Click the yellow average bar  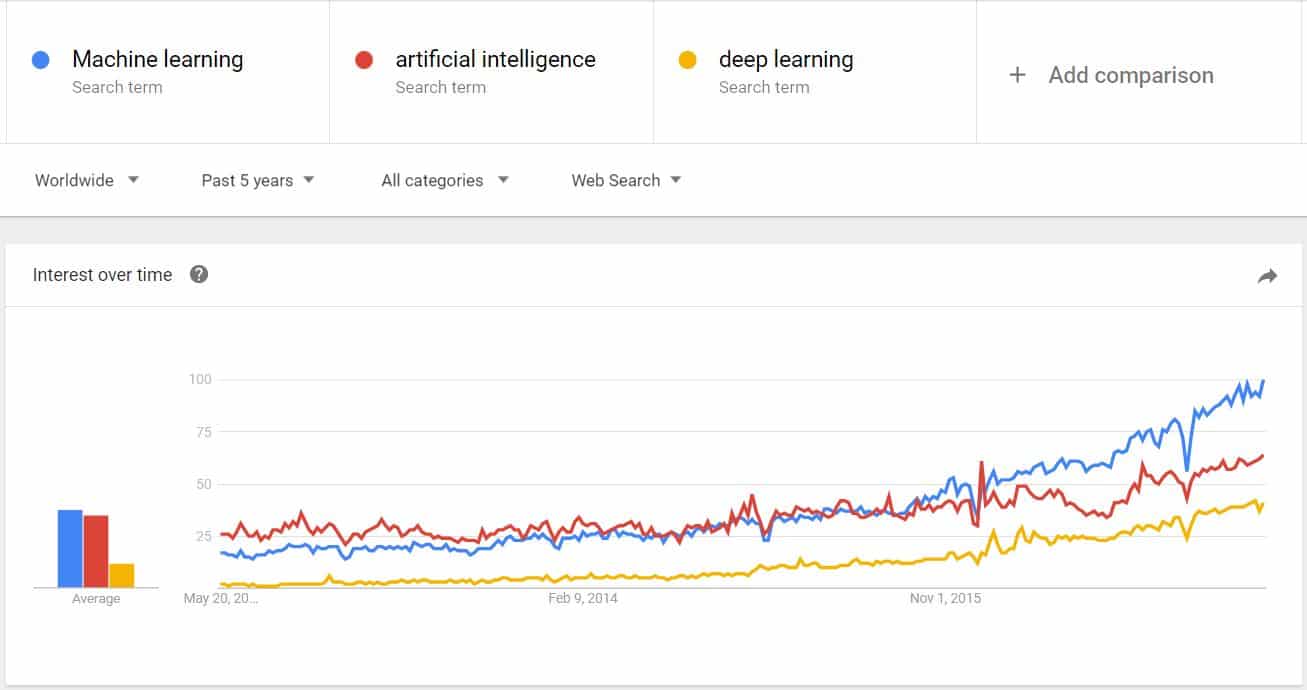(x=122, y=575)
